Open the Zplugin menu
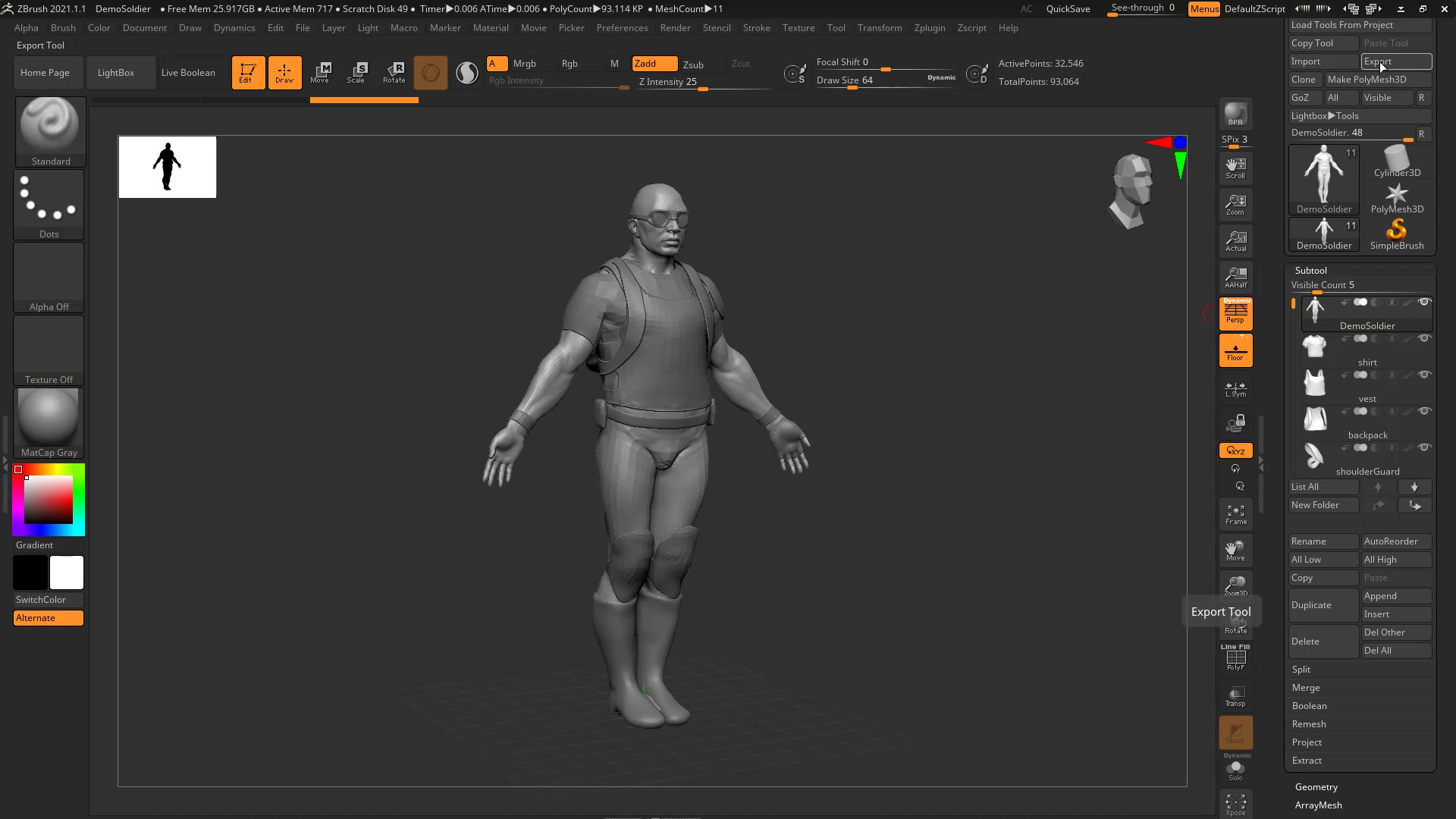The image size is (1456, 819). pos(930,28)
